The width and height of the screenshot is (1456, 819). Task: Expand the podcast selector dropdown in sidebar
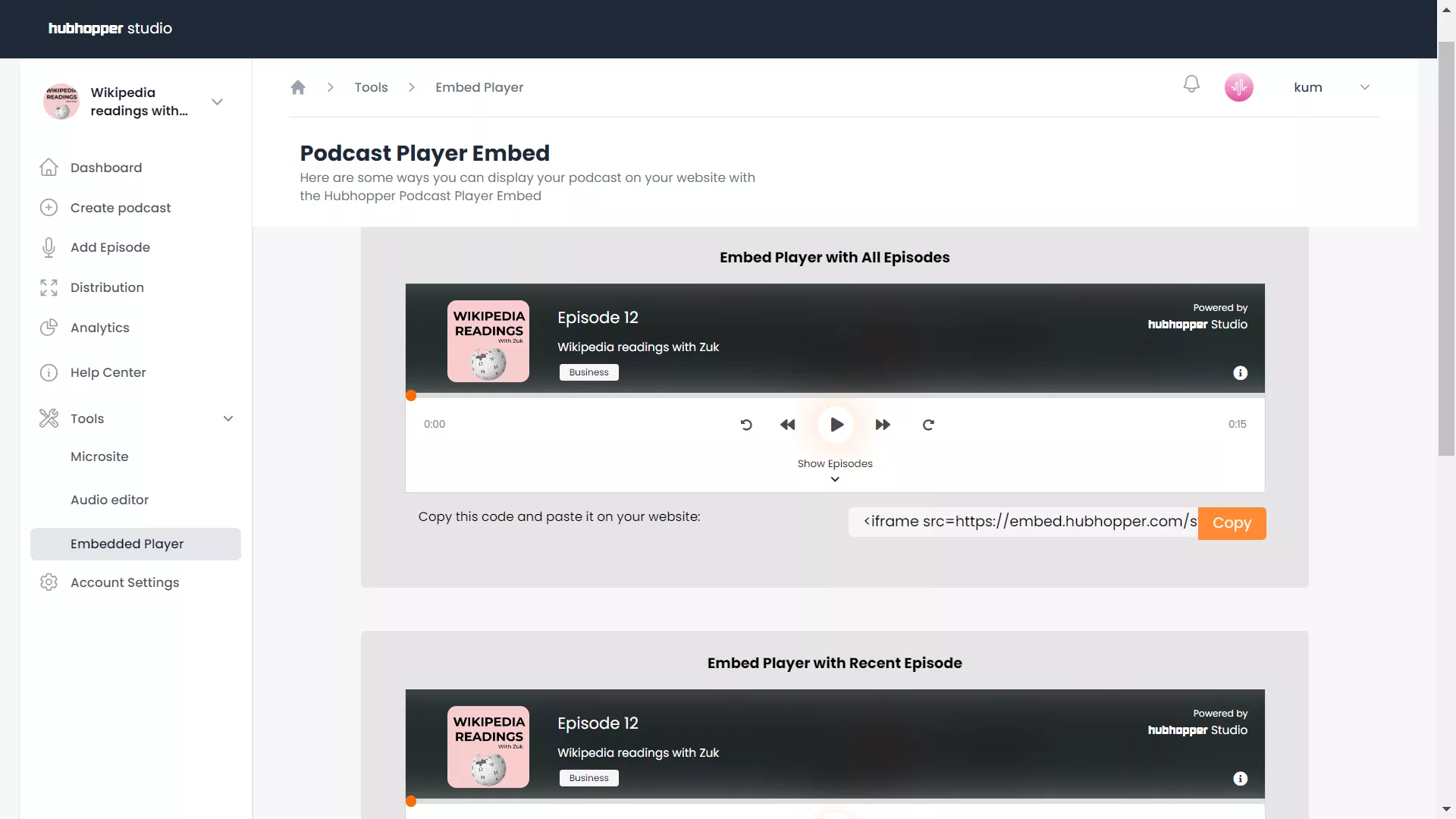[x=217, y=102]
